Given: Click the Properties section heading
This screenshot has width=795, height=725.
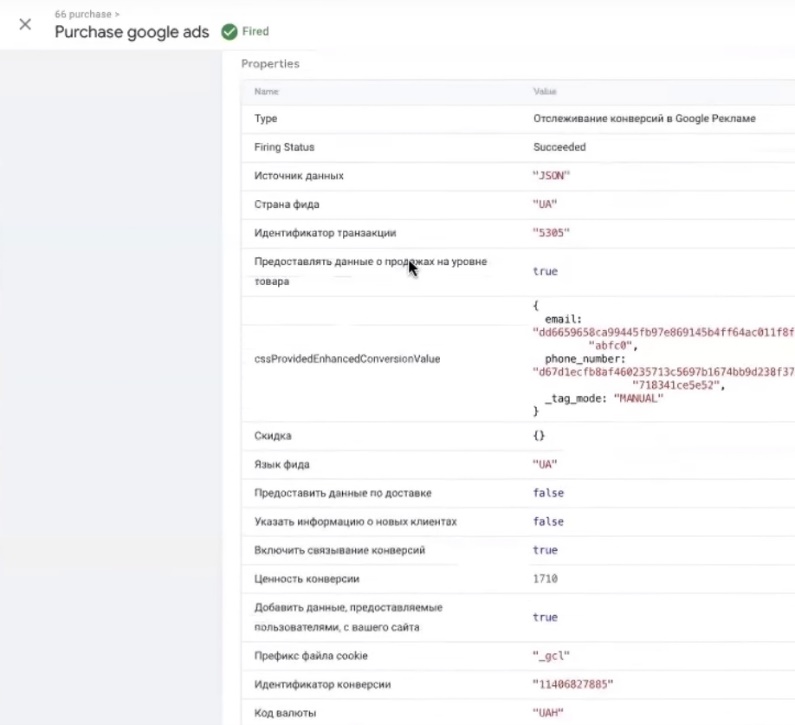Looking at the screenshot, I should pos(270,64).
